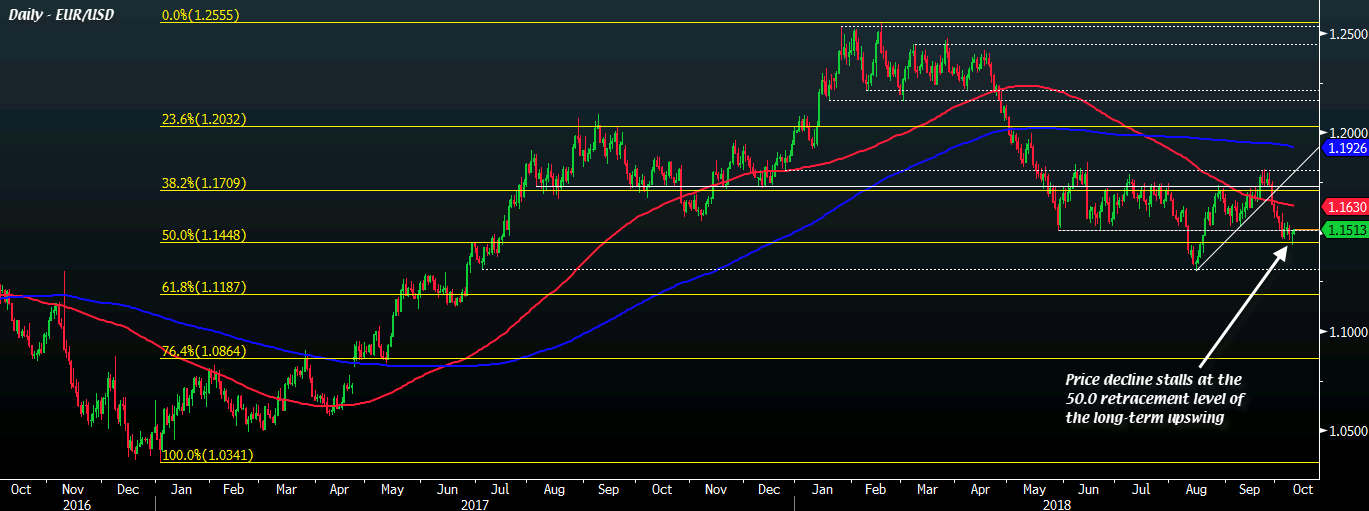Select the 0.0%(1.2555) Fibonacci level label

pos(204,16)
